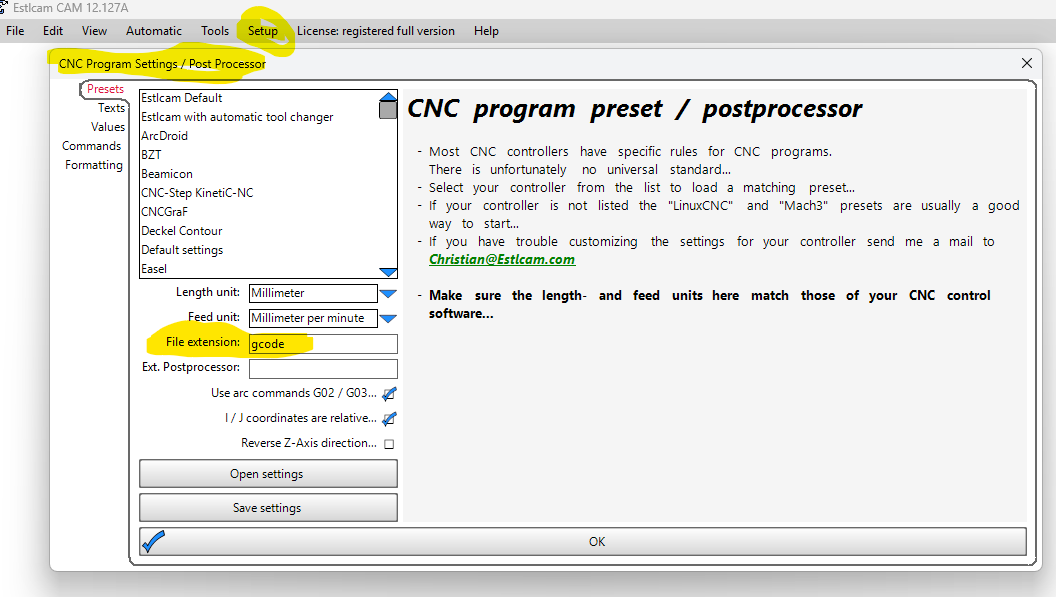Click the File extension input field
Screen dimensions: 1056x597
click(x=323, y=344)
